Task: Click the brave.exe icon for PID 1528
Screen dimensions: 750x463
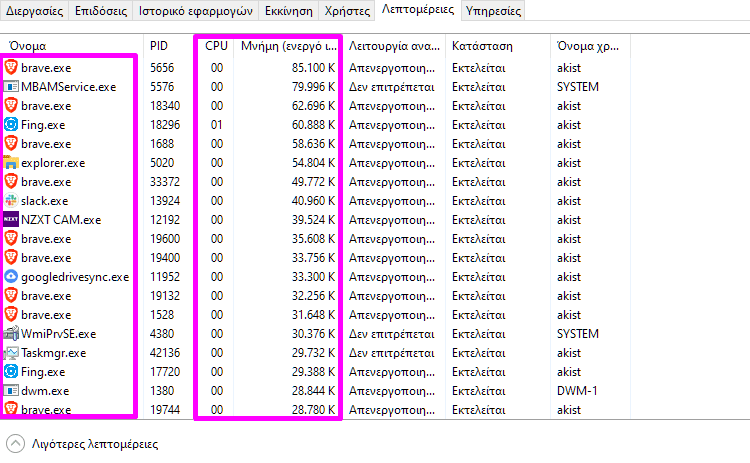Action: pos(11,314)
